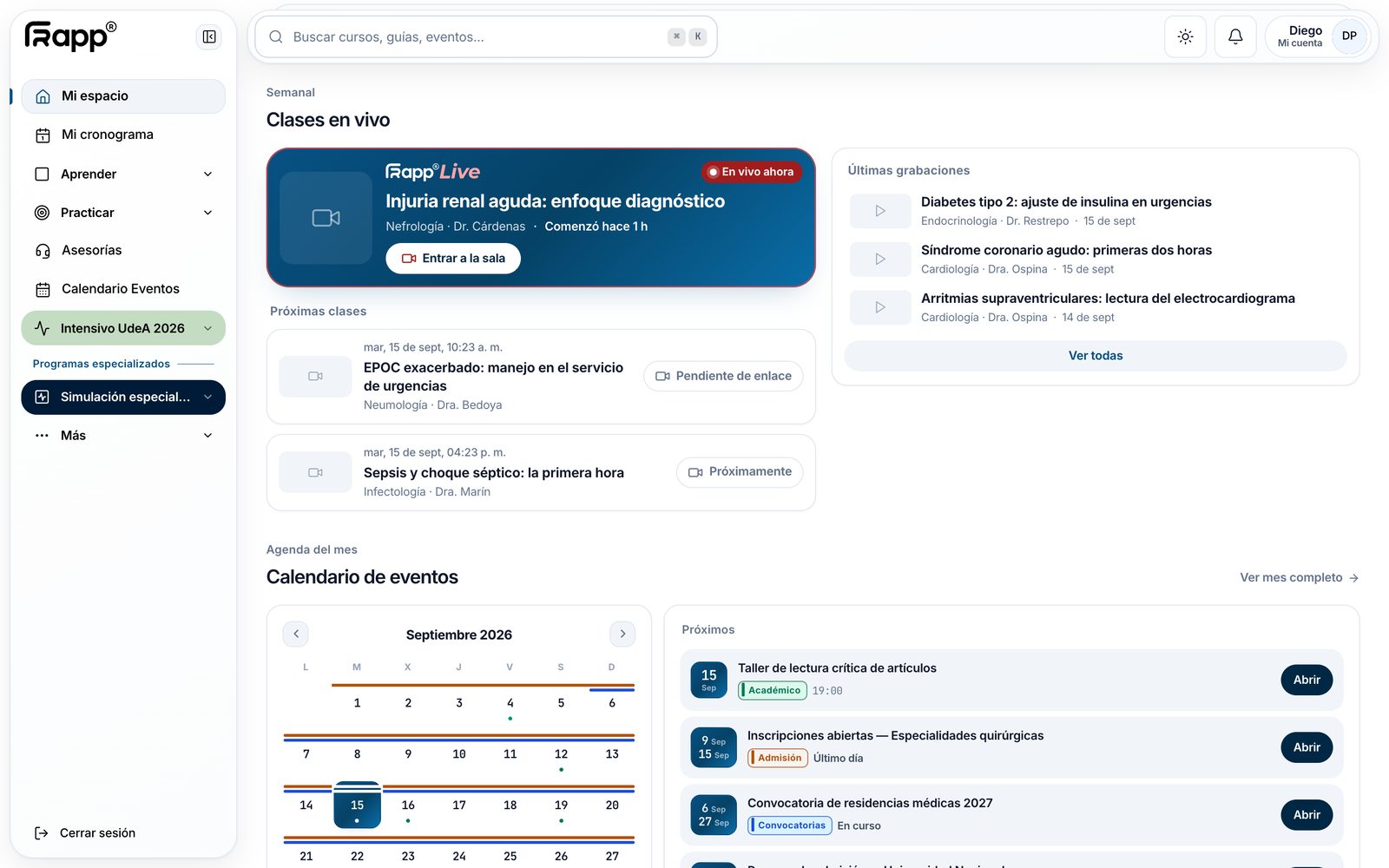This screenshot has width=1389, height=868.
Task: Click the Practicar target icon
Action: click(x=42, y=213)
